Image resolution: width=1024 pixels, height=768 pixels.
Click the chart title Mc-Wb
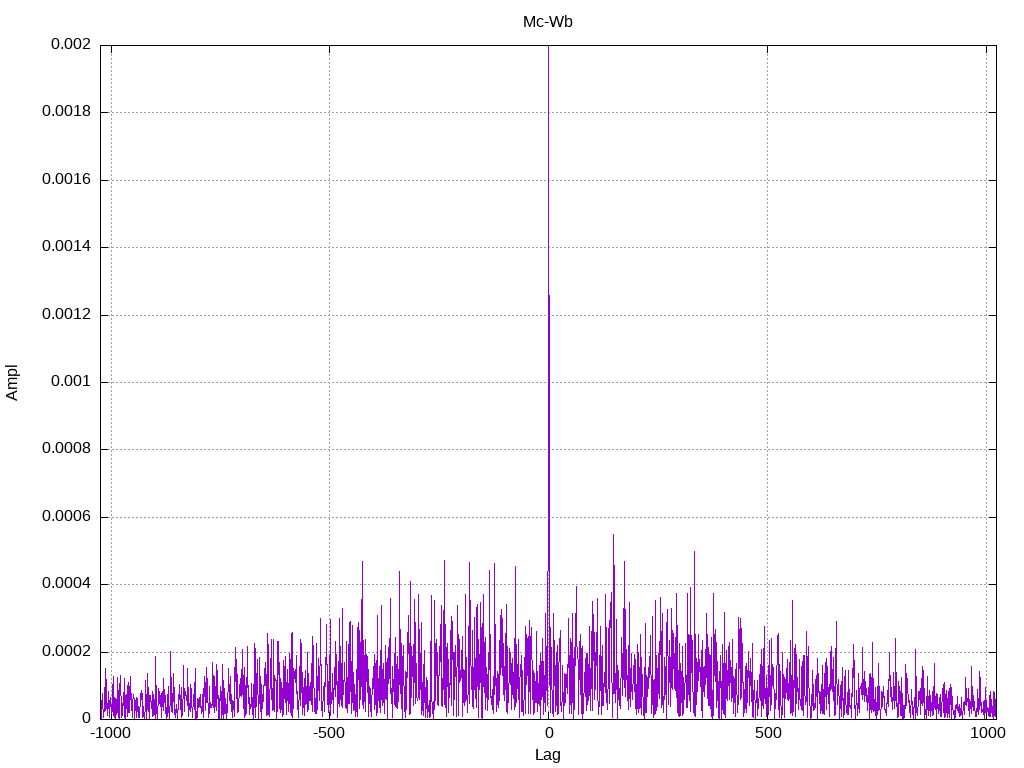click(547, 21)
